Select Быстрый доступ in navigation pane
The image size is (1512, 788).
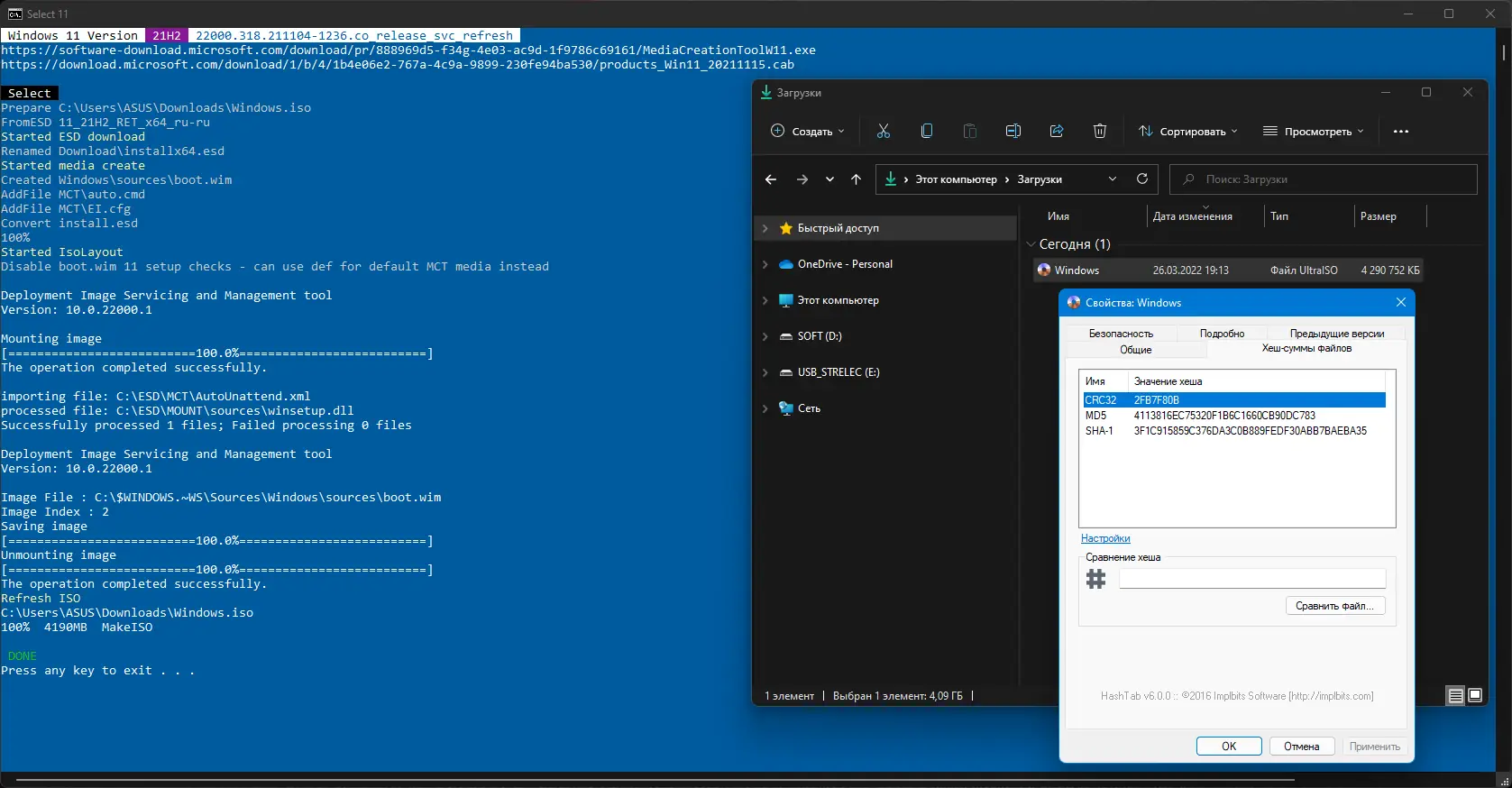(885, 228)
